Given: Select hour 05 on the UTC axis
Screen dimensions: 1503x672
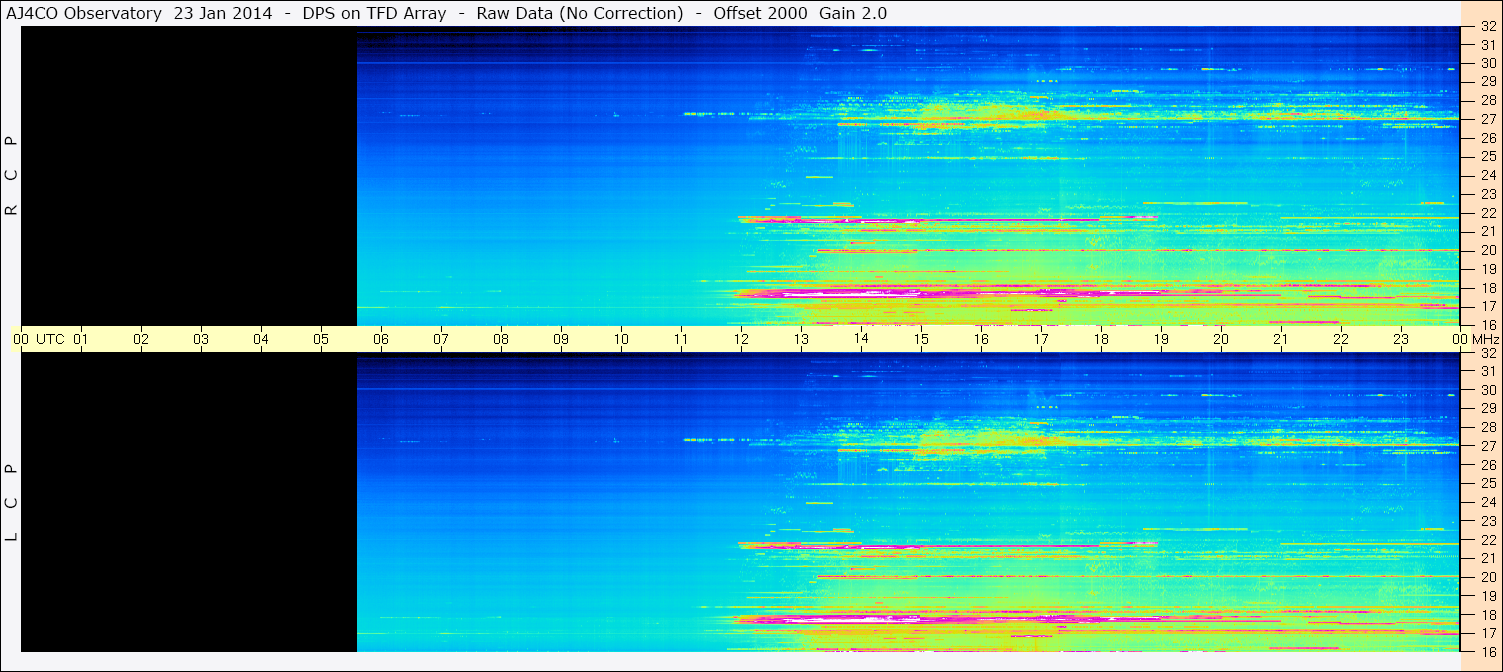Looking at the screenshot, I should [x=321, y=339].
